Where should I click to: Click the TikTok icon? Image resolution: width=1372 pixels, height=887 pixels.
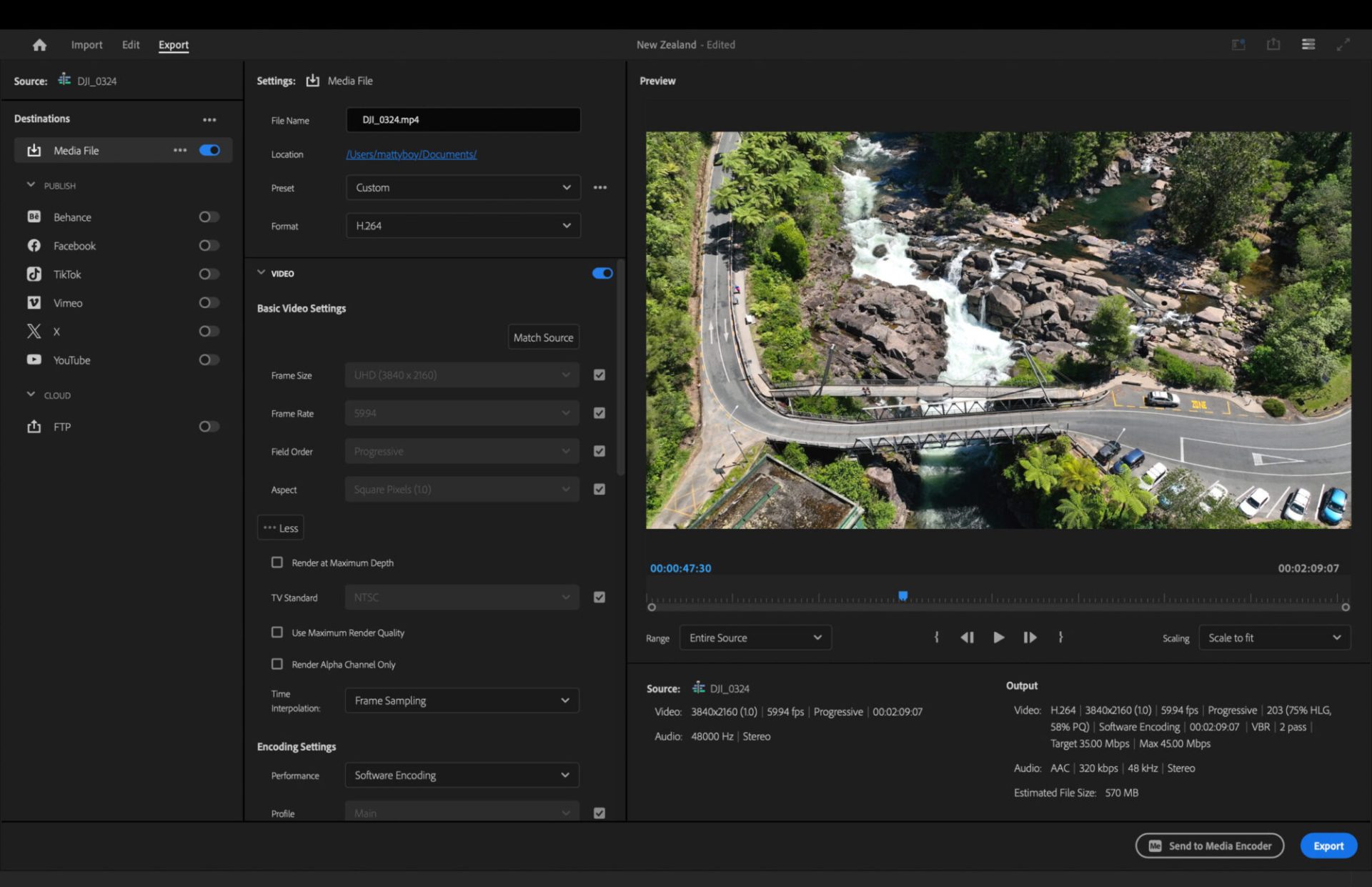pos(34,274)
